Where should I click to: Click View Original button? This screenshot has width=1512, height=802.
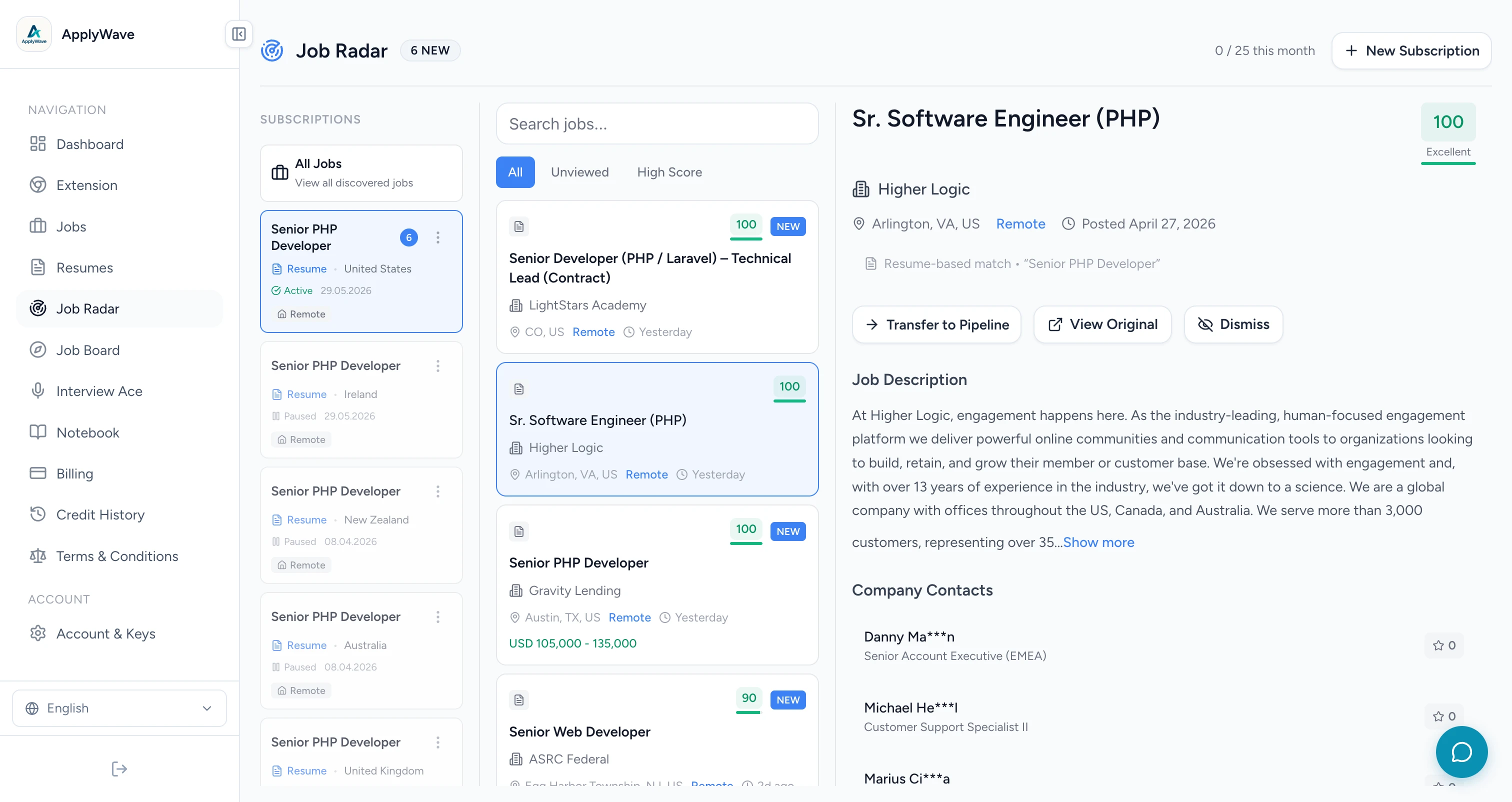click(x=1102, y=324)
